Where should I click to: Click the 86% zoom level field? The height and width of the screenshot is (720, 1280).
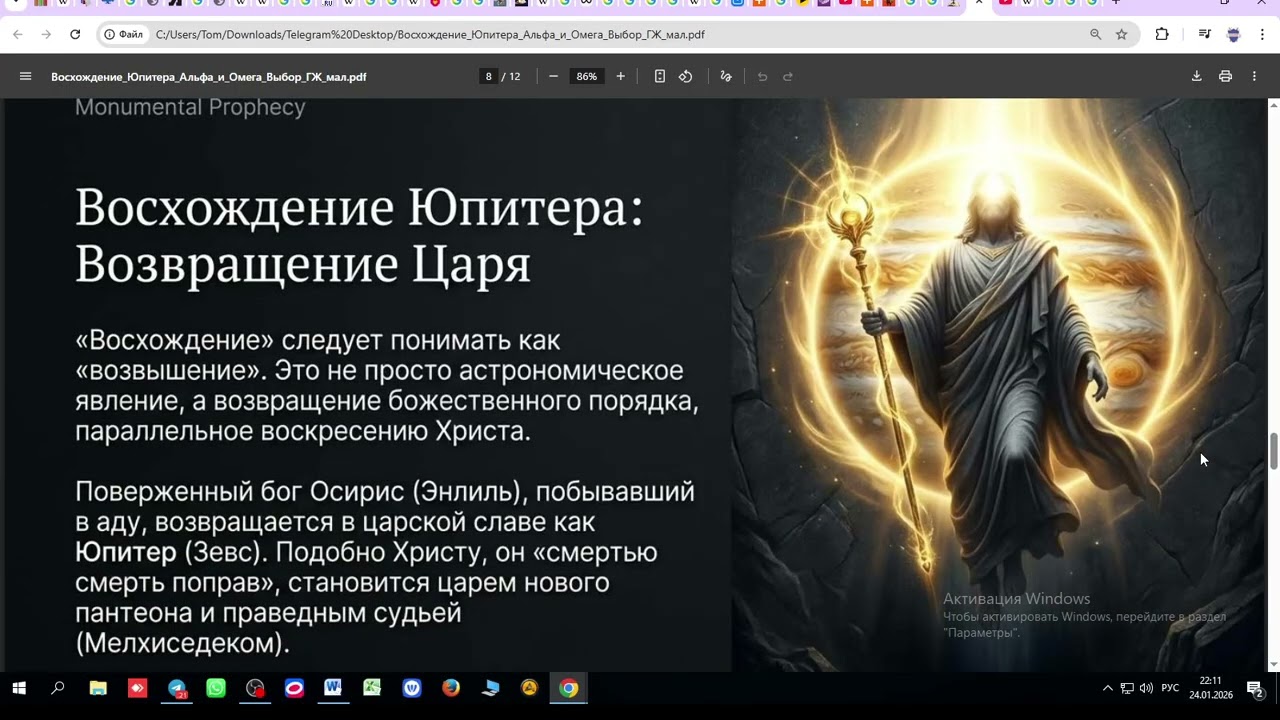[x=587, y=76]
